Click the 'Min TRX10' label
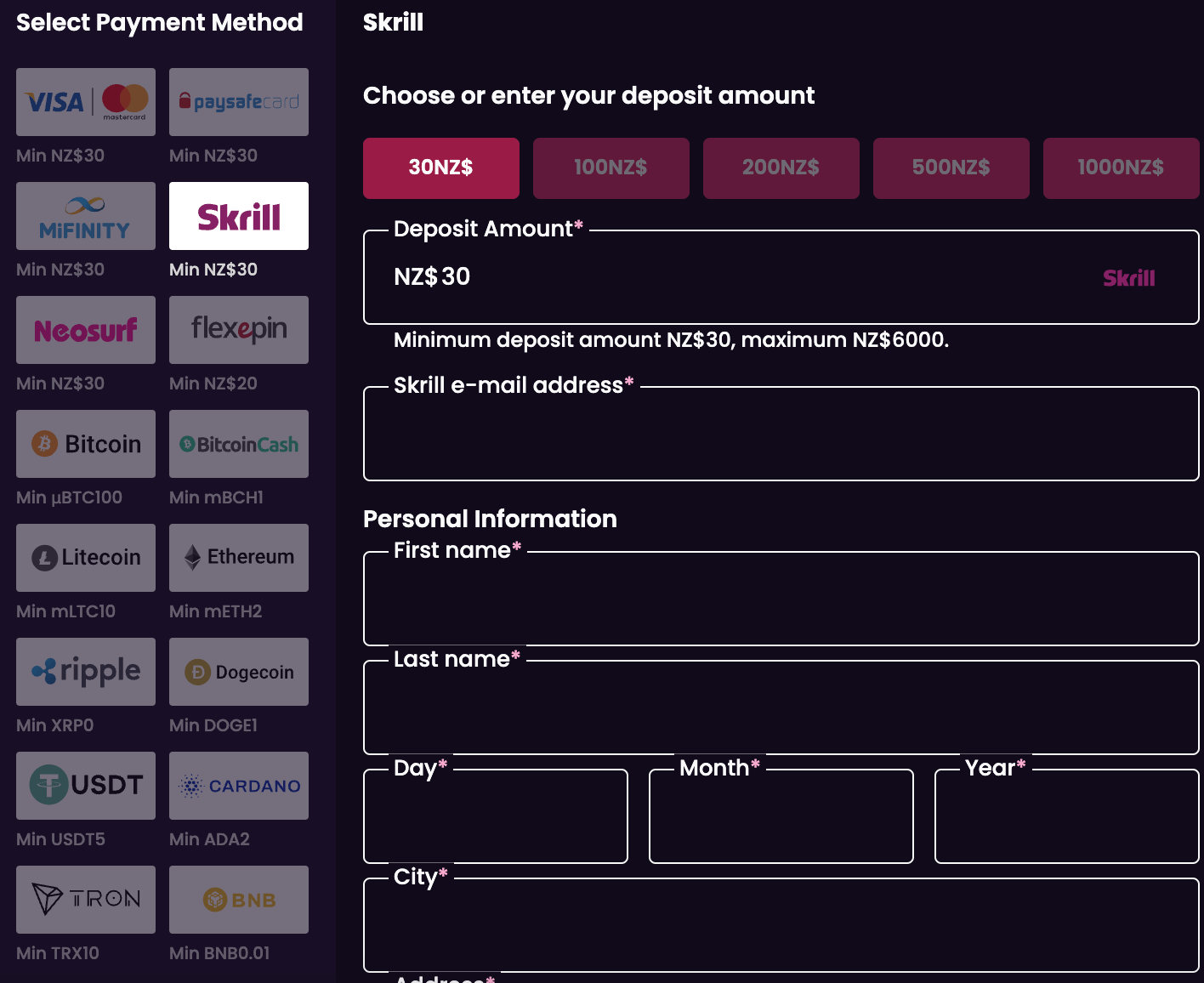This screenshot has width=1204, height=983. [58, 953]
